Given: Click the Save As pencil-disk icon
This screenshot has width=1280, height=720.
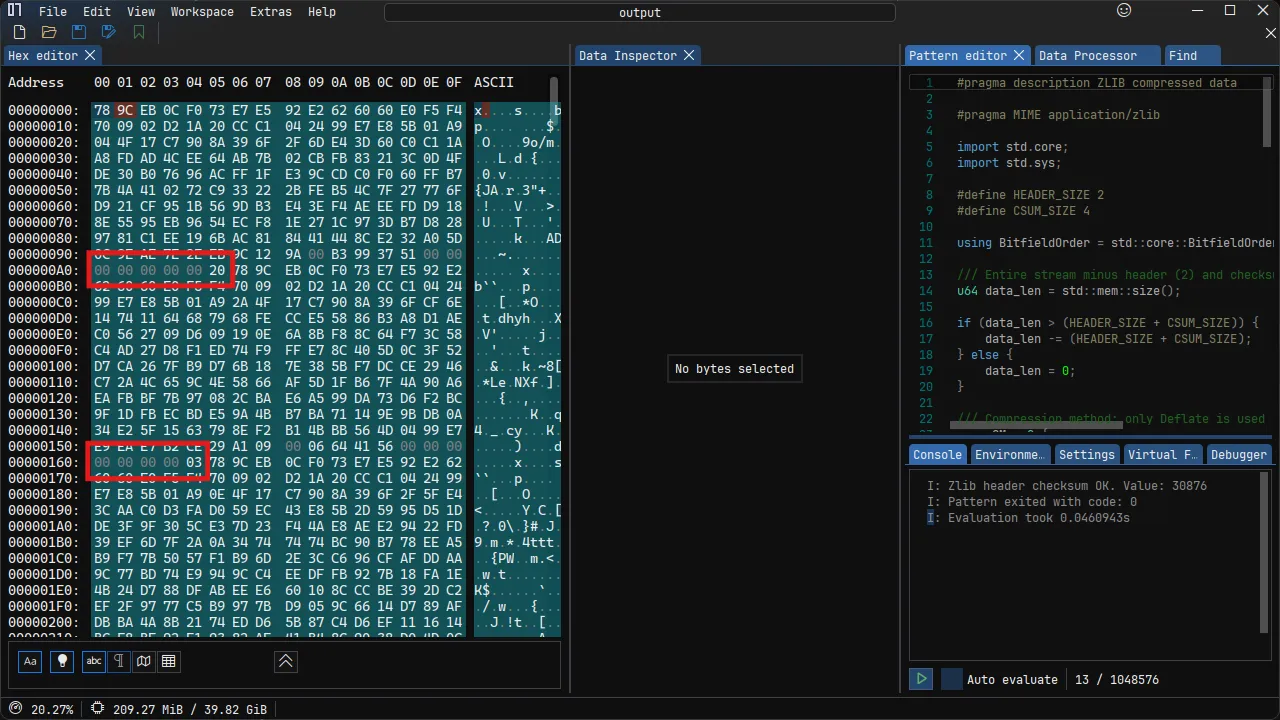Looking at the screenshot, I should tap(109, 33).
